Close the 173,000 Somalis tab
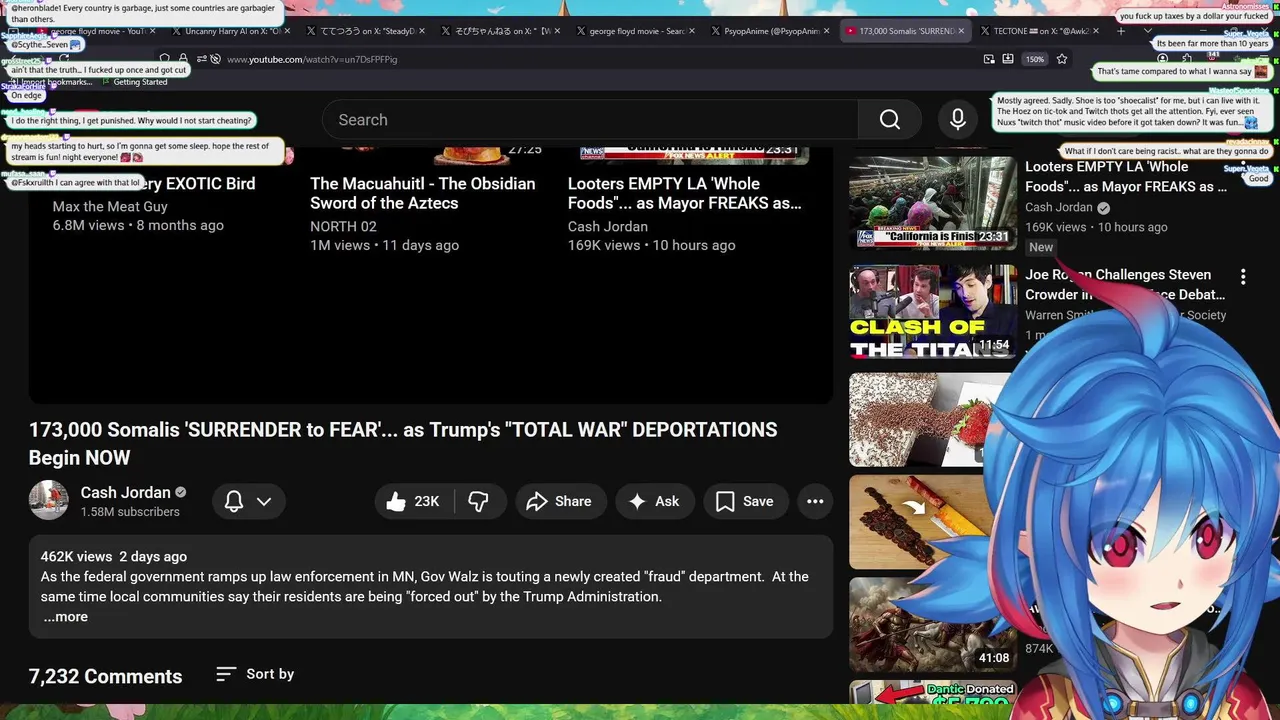This screenshot has height=720, width=1280. [962, 31]
